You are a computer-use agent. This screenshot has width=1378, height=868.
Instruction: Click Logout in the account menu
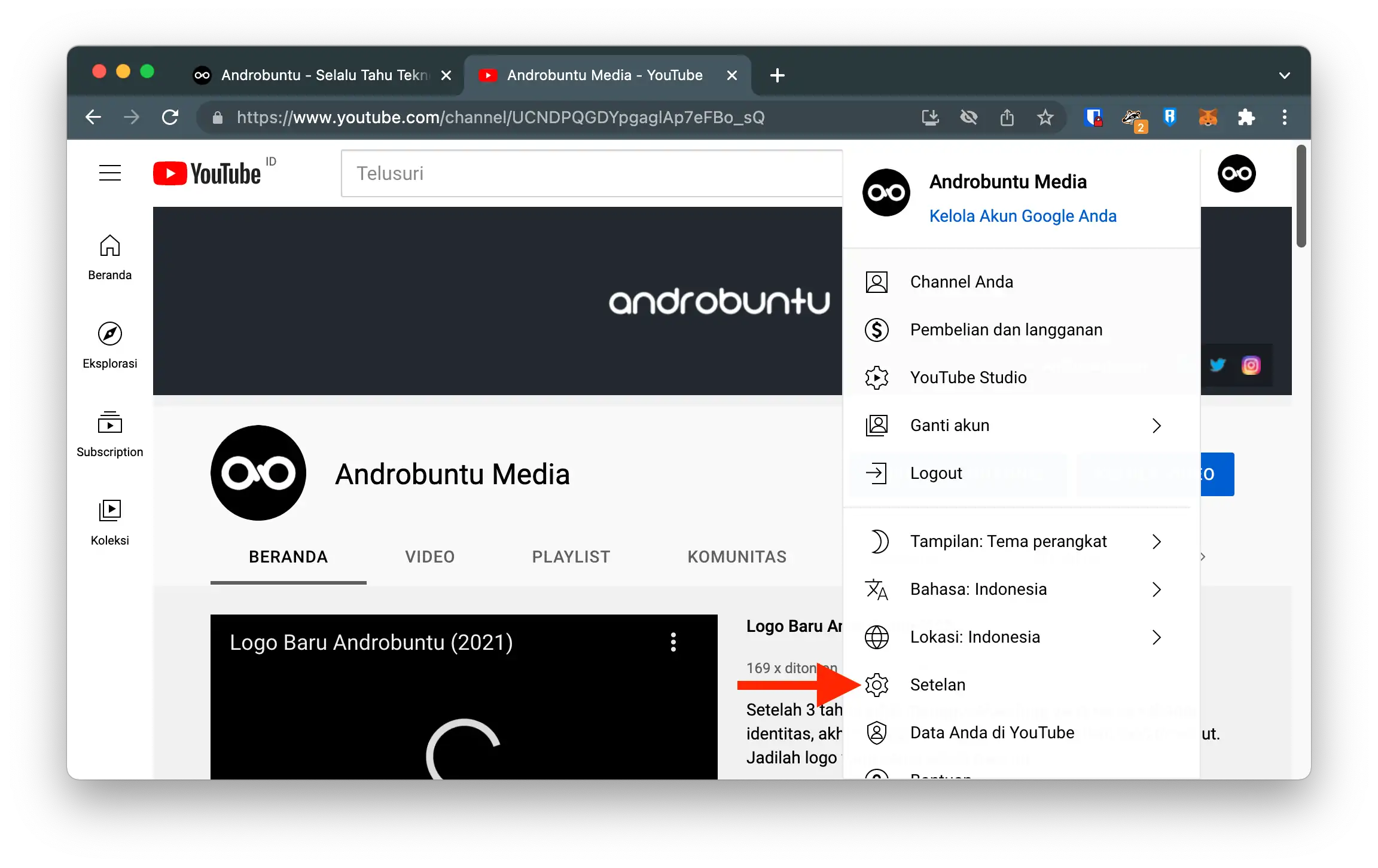pyautogui.click(x=937, y=473)
